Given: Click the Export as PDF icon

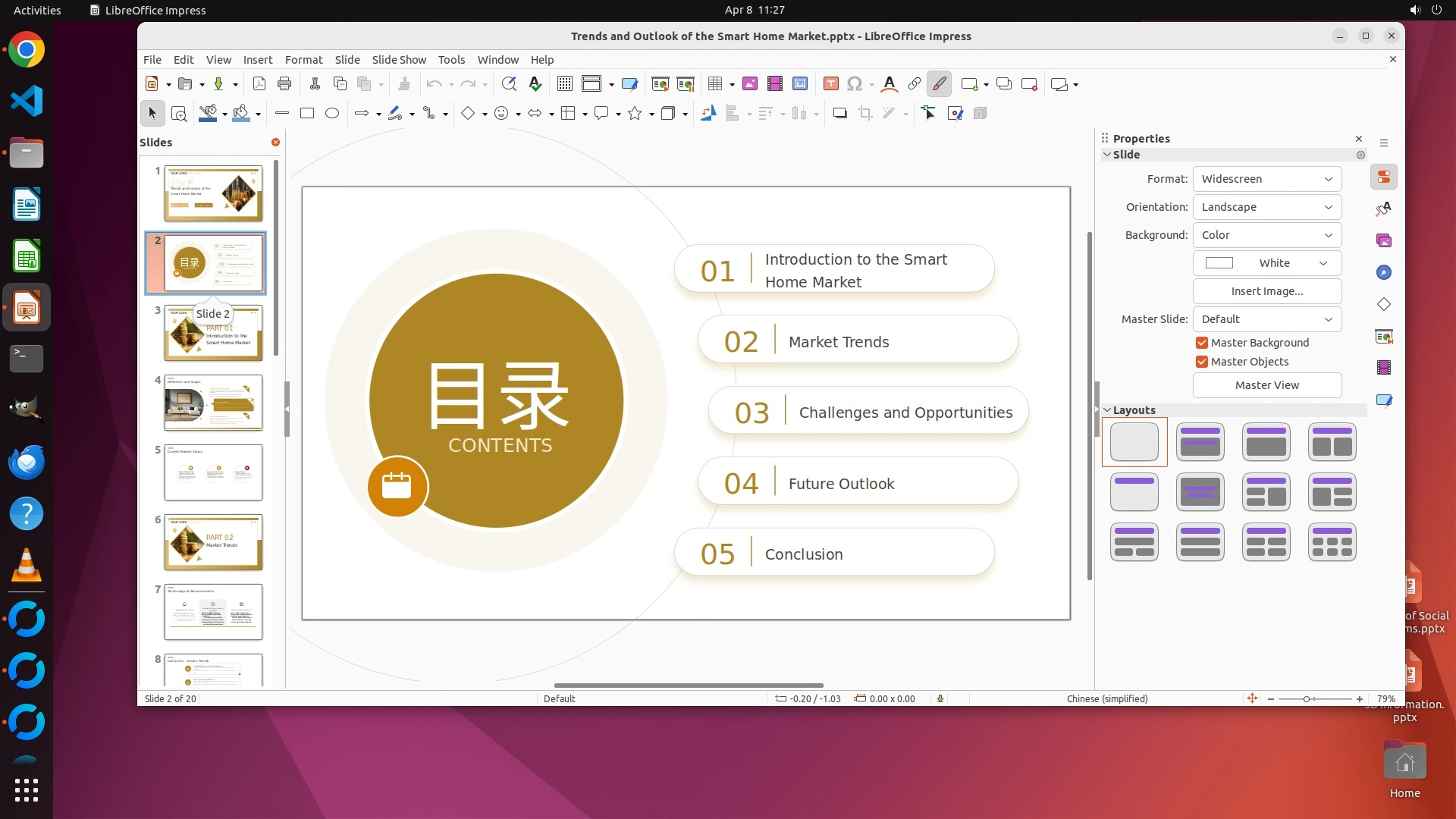Looking at the screenshot, I should (259, 84).
